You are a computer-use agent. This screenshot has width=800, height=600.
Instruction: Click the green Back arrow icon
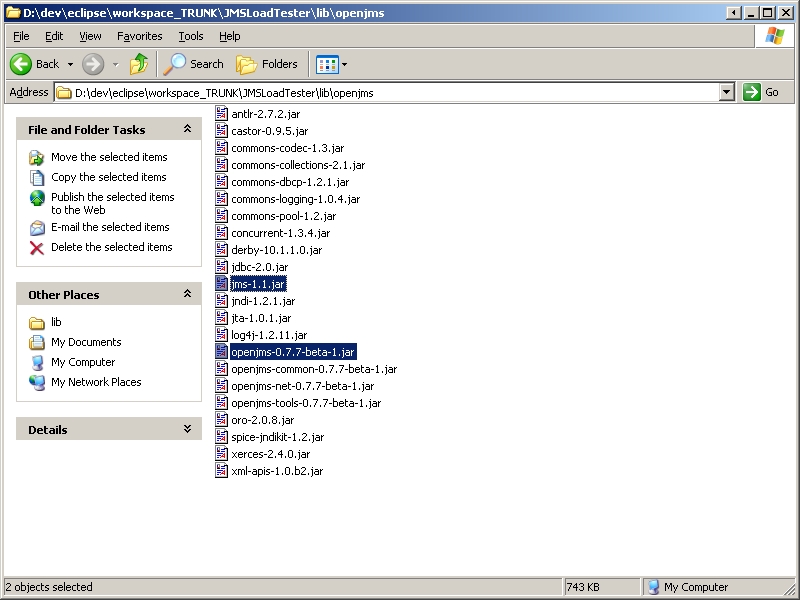(21, 64)
